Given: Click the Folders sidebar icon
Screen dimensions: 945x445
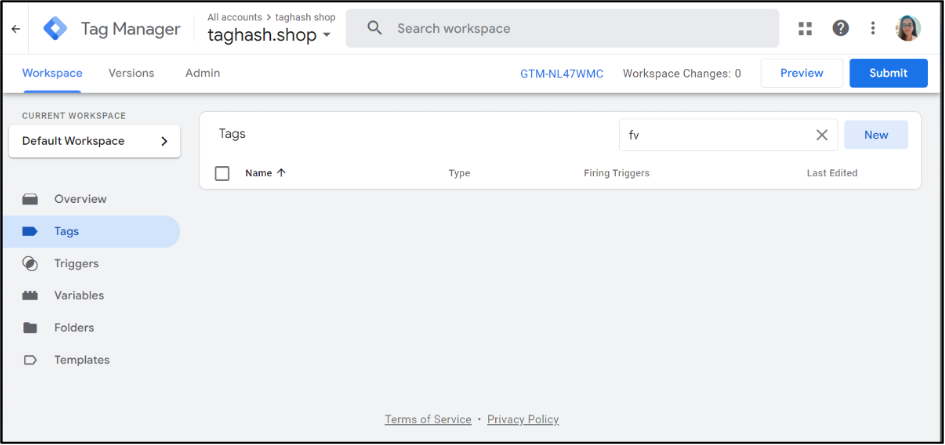Looking at the screenshot, I should coord(30,328).
